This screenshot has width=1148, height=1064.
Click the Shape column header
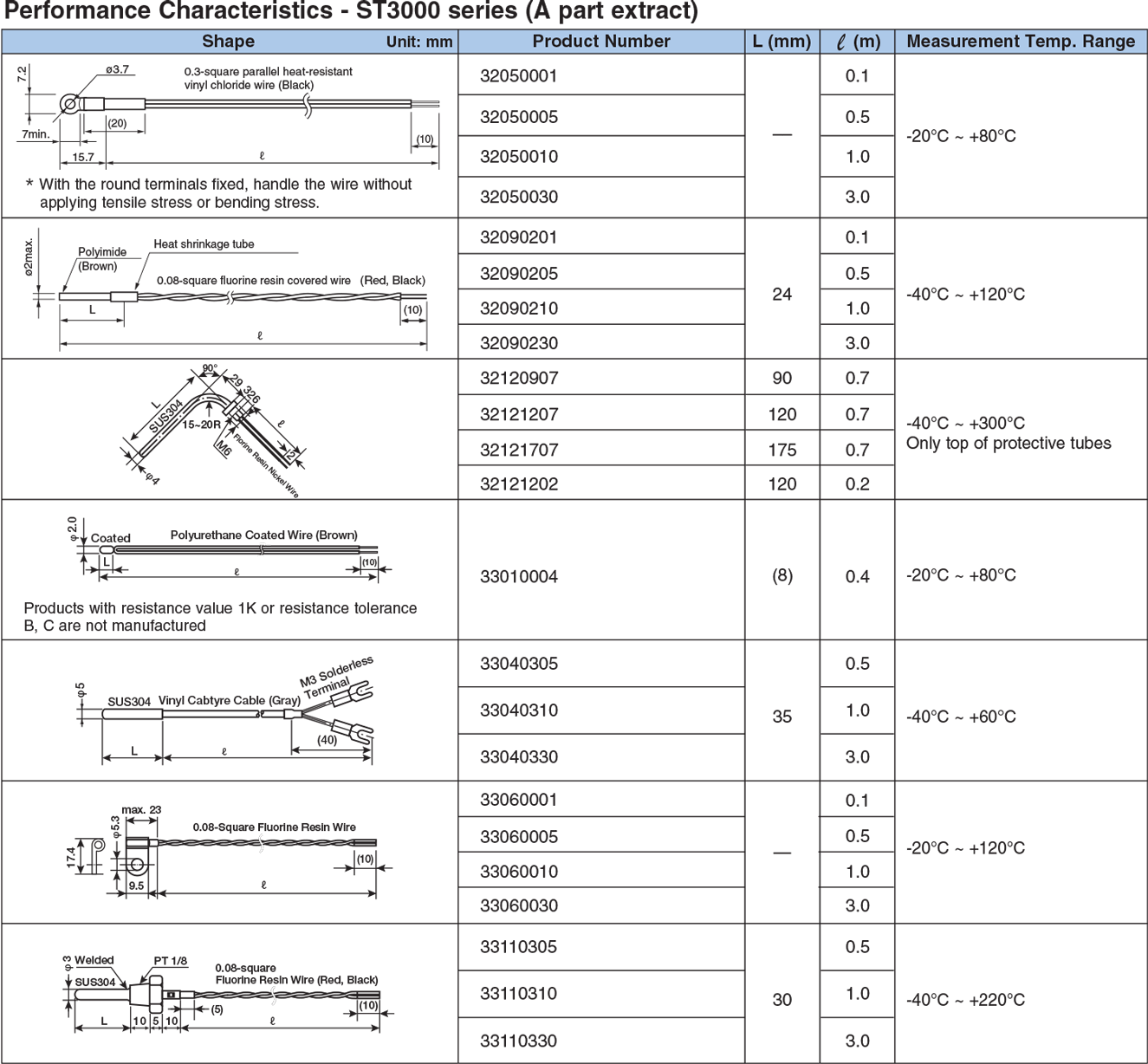[228, 42]
